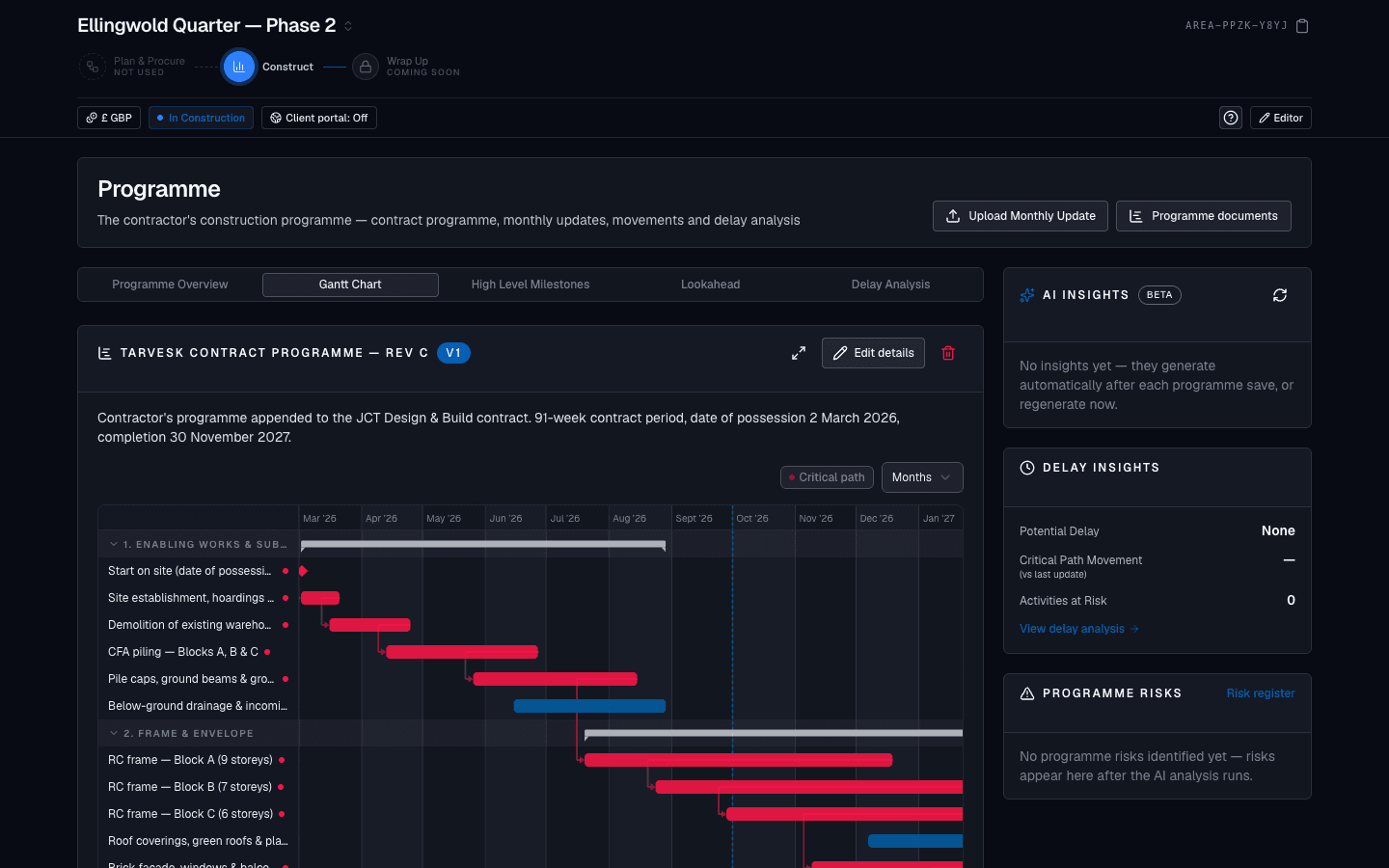Screen dimensions: 1389x868
Task: Click the BETA badge
Action: pyautogui.click(x=1159, y=295)
